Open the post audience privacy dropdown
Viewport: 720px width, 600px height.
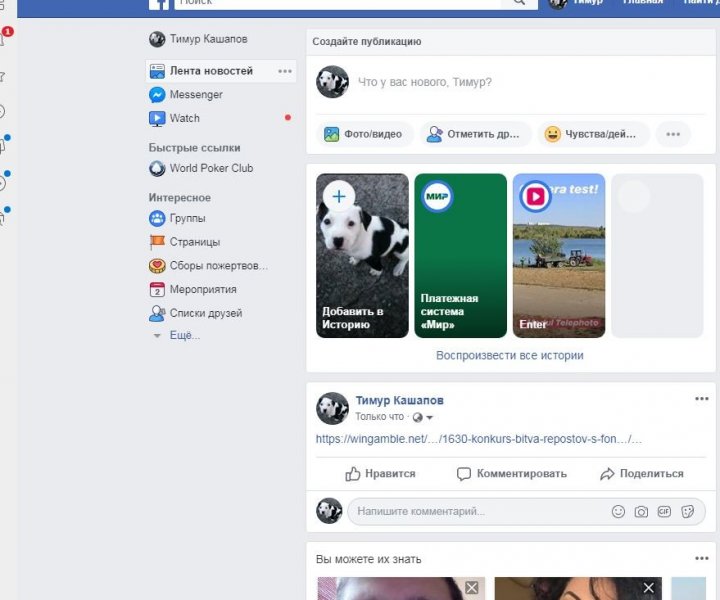(x=424, y=417)
